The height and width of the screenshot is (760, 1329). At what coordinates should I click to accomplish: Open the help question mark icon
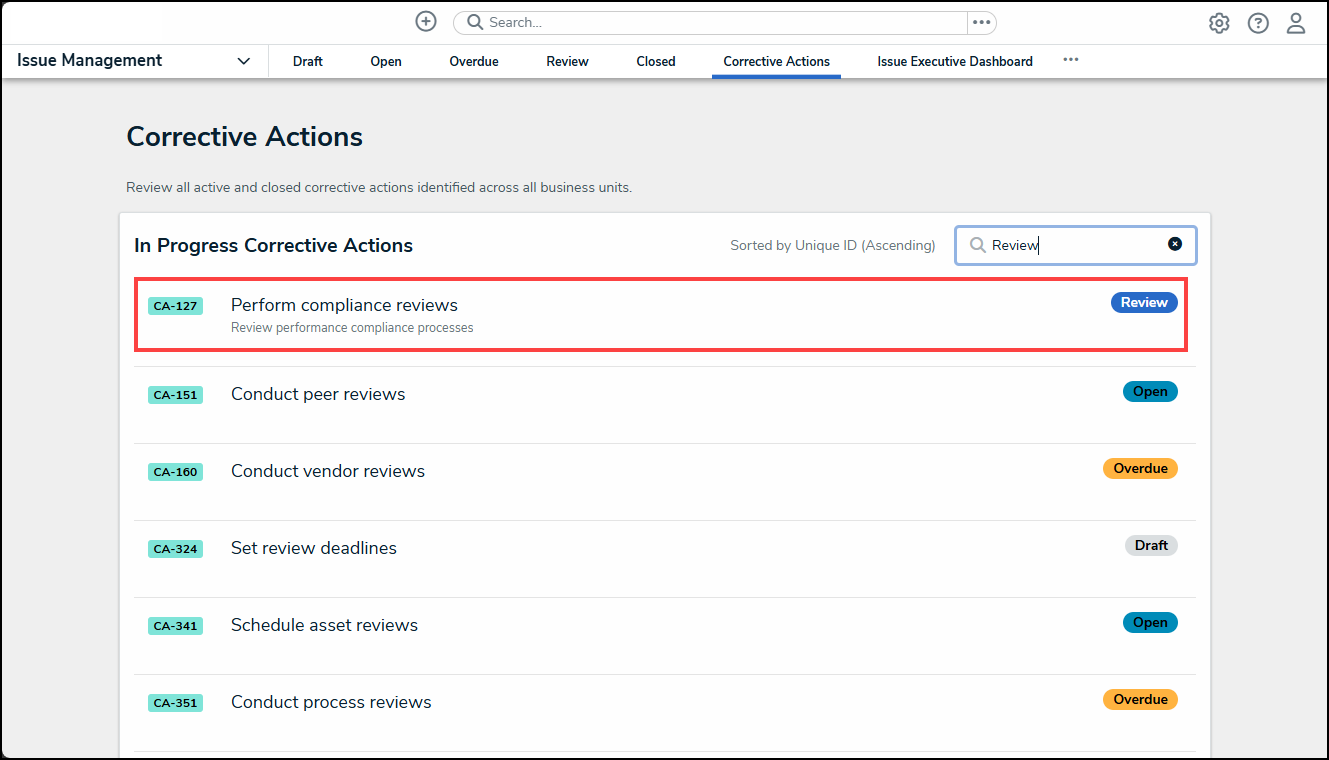click(x=1258, y=22)
